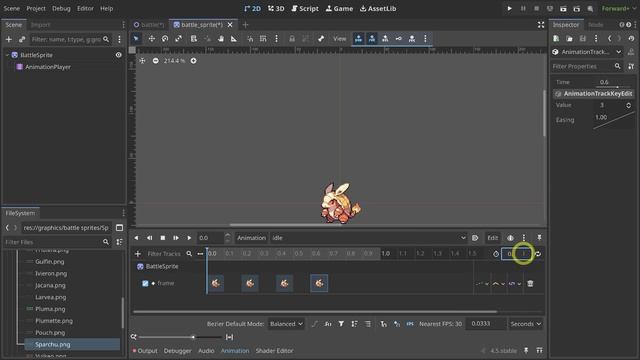
Task: Toggle visibility of BattleSprite node
Action: tap(118, 55)
